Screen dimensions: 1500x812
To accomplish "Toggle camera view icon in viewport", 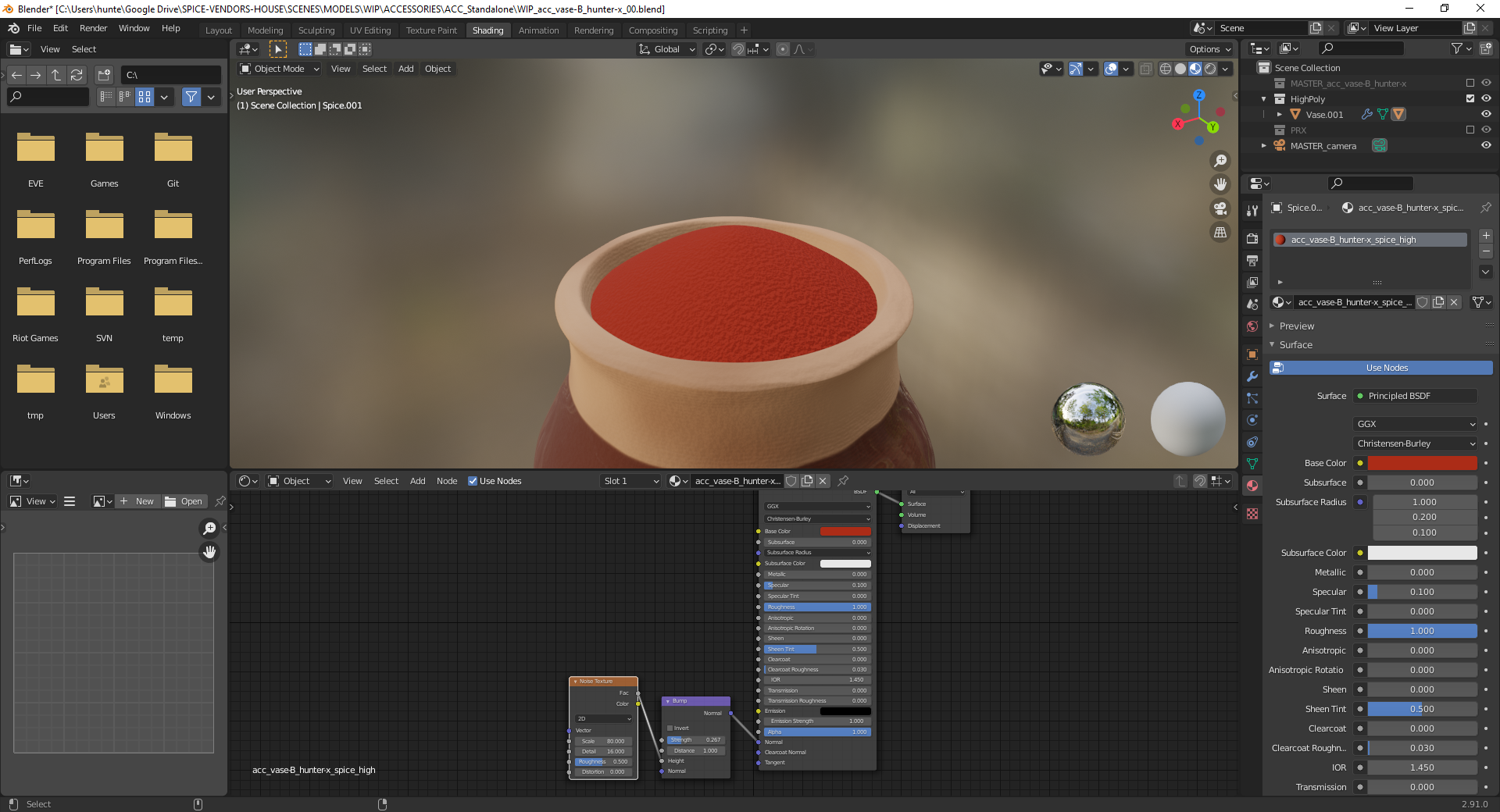I will [x=1220, y=208].
